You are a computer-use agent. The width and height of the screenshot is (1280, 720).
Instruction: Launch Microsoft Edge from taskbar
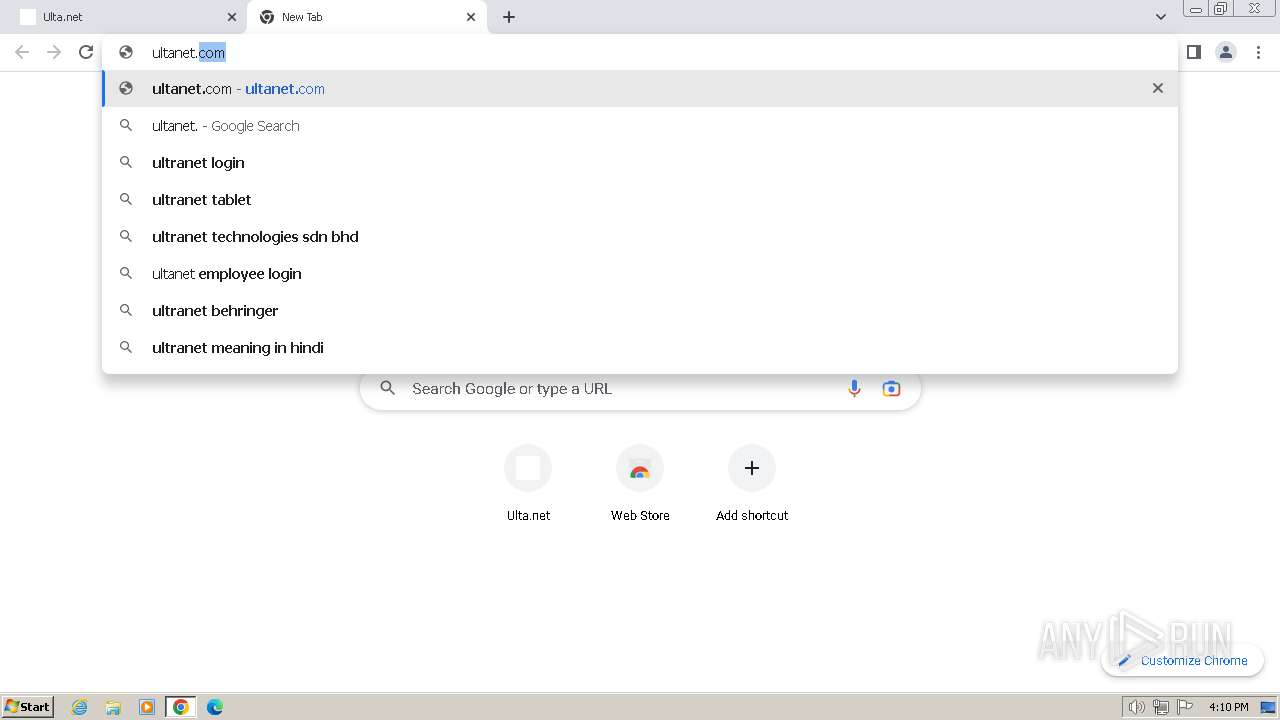215,707
